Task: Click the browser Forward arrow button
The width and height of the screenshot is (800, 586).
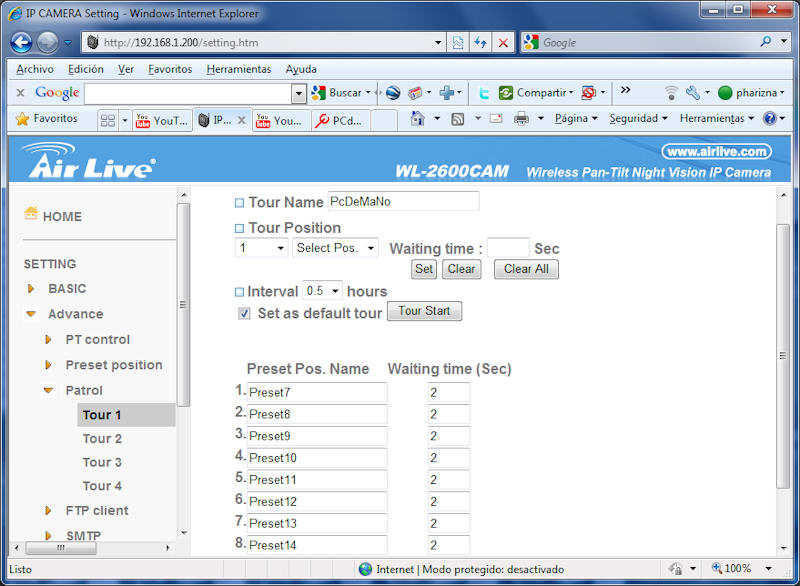Action: (47, 42)
